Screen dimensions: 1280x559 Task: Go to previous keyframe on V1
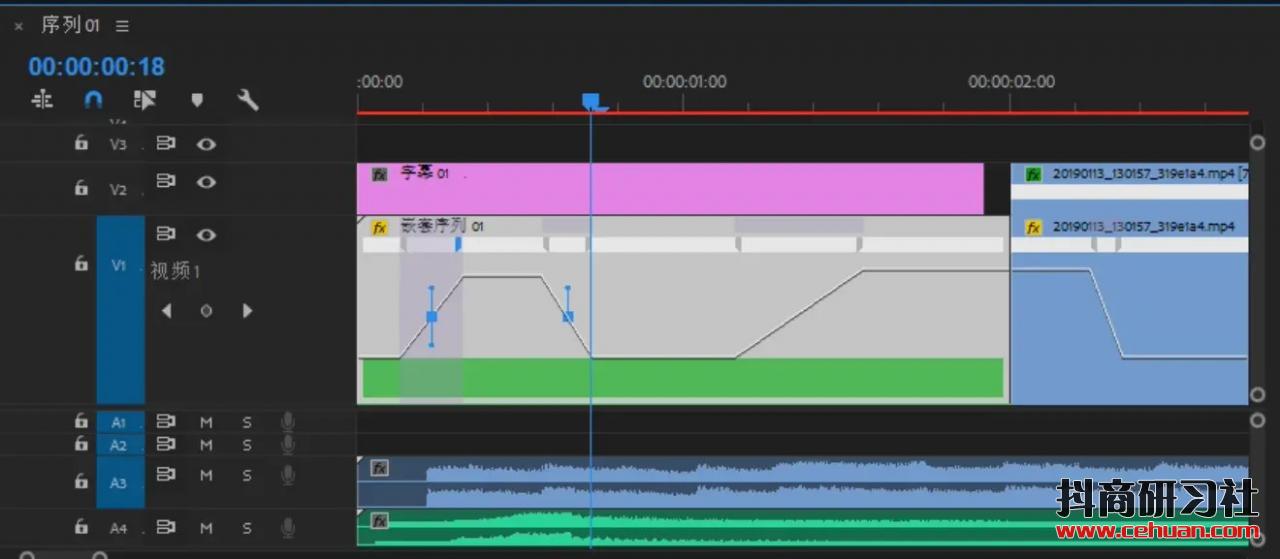pos(166,311)
